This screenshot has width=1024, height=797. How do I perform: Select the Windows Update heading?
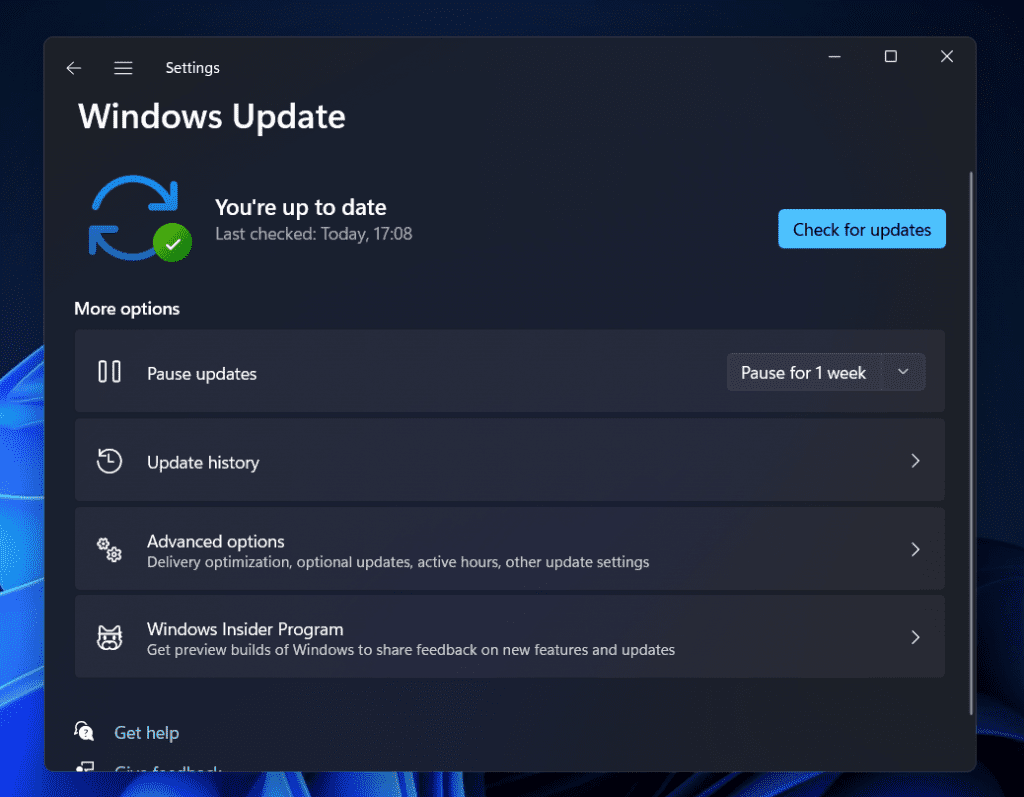point(211,117)
